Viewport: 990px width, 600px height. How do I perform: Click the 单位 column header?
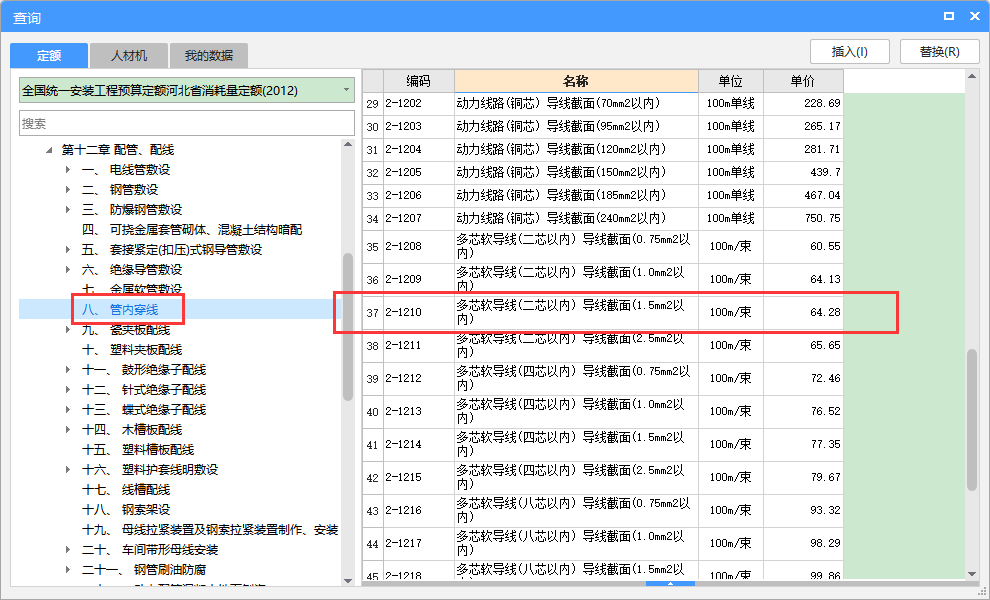731,81
